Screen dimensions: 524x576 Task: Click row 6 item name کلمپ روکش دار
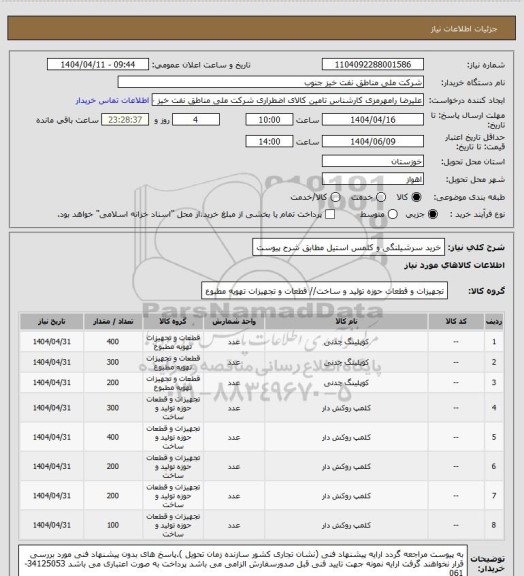click(346, 467)
